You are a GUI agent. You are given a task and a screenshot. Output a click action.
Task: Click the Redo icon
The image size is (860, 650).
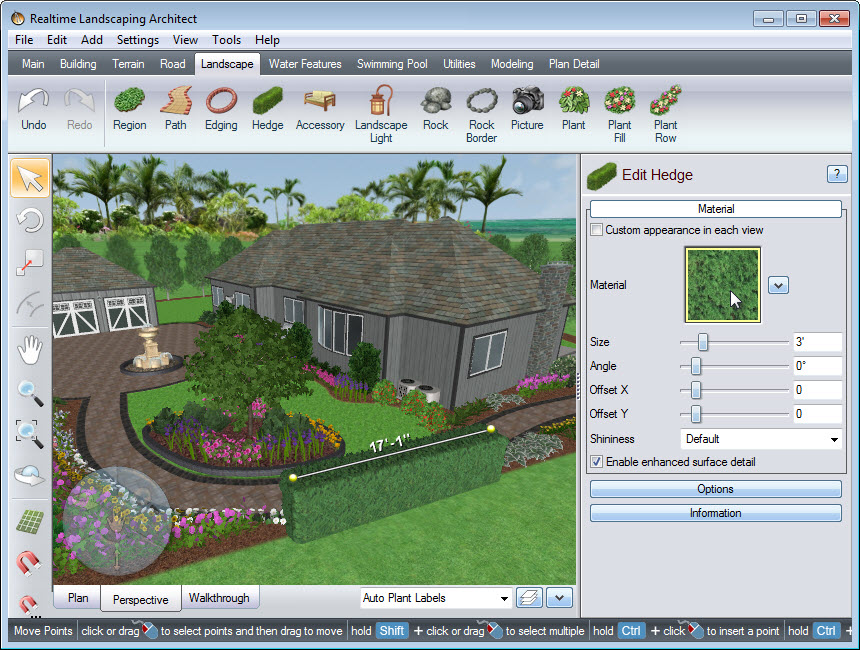[x=80, y=109]
